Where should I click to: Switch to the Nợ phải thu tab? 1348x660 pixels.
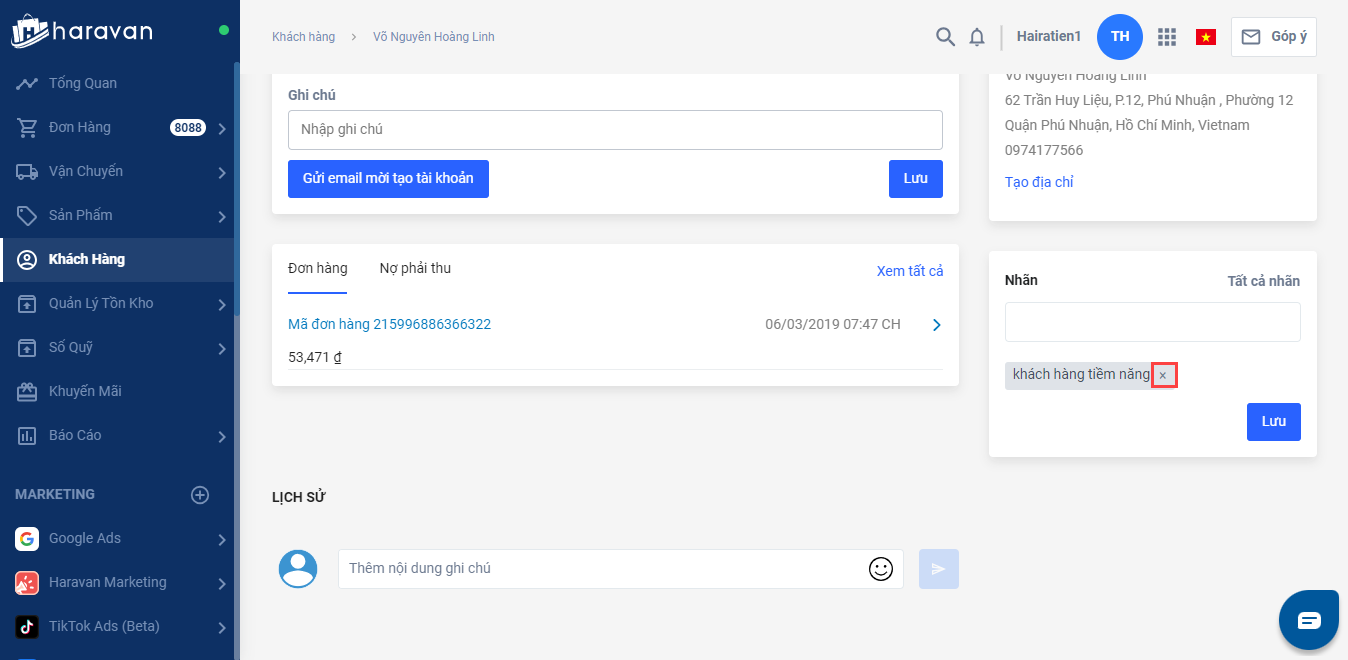415,269
